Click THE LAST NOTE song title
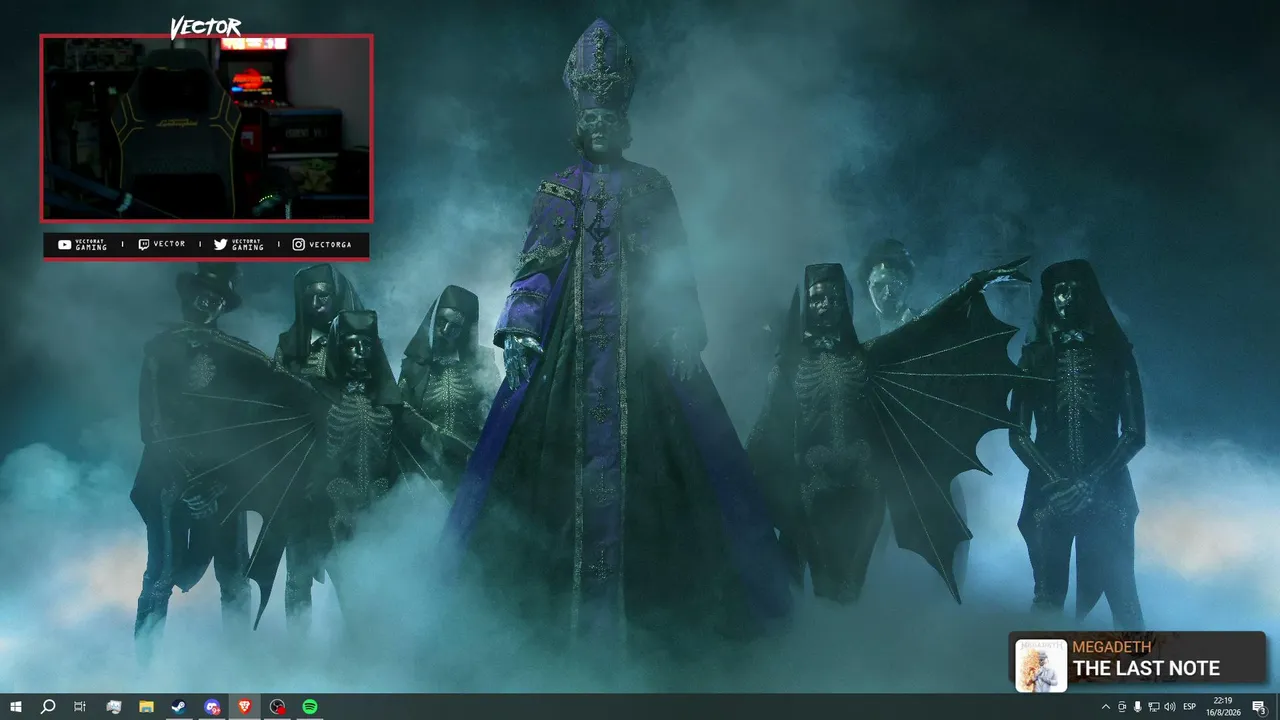 point(1146,669)
